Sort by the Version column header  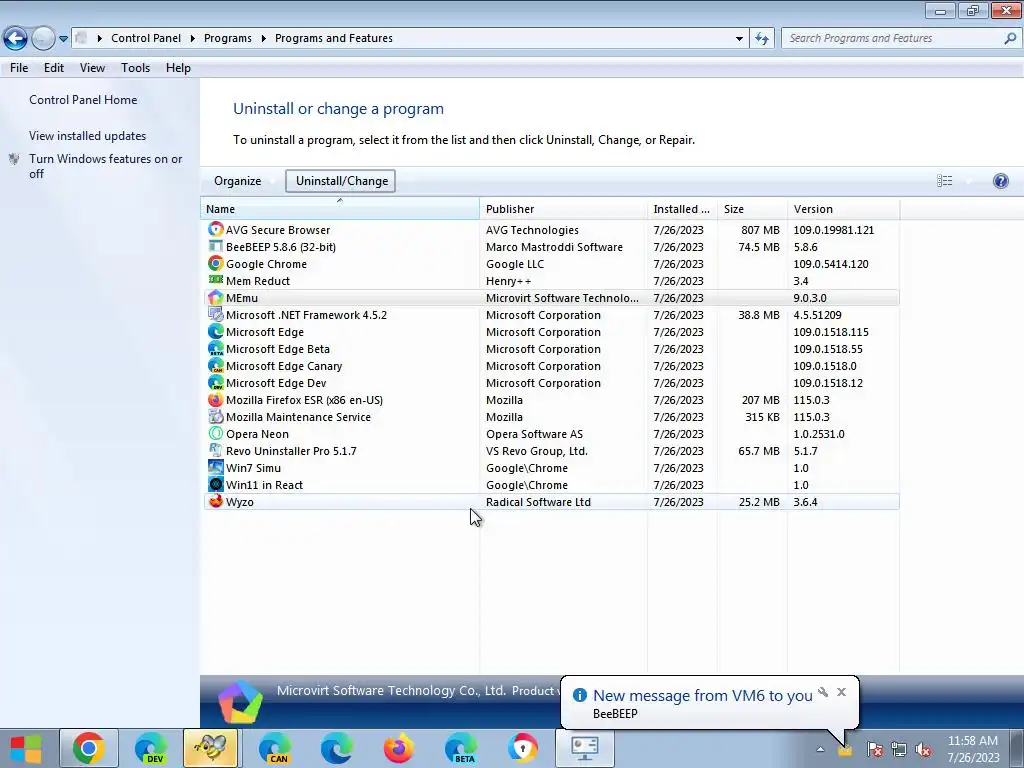[x=843, y=209]
